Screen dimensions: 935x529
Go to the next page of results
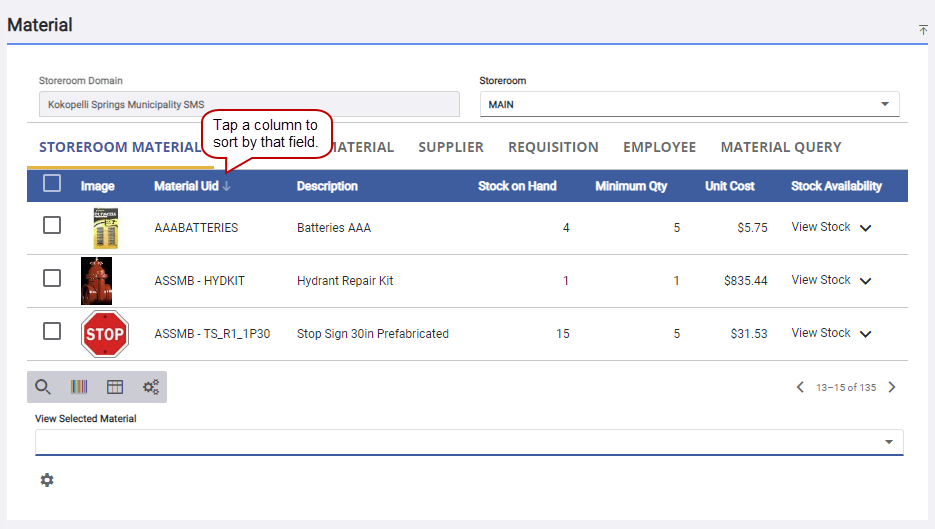[x=892, y=387]
